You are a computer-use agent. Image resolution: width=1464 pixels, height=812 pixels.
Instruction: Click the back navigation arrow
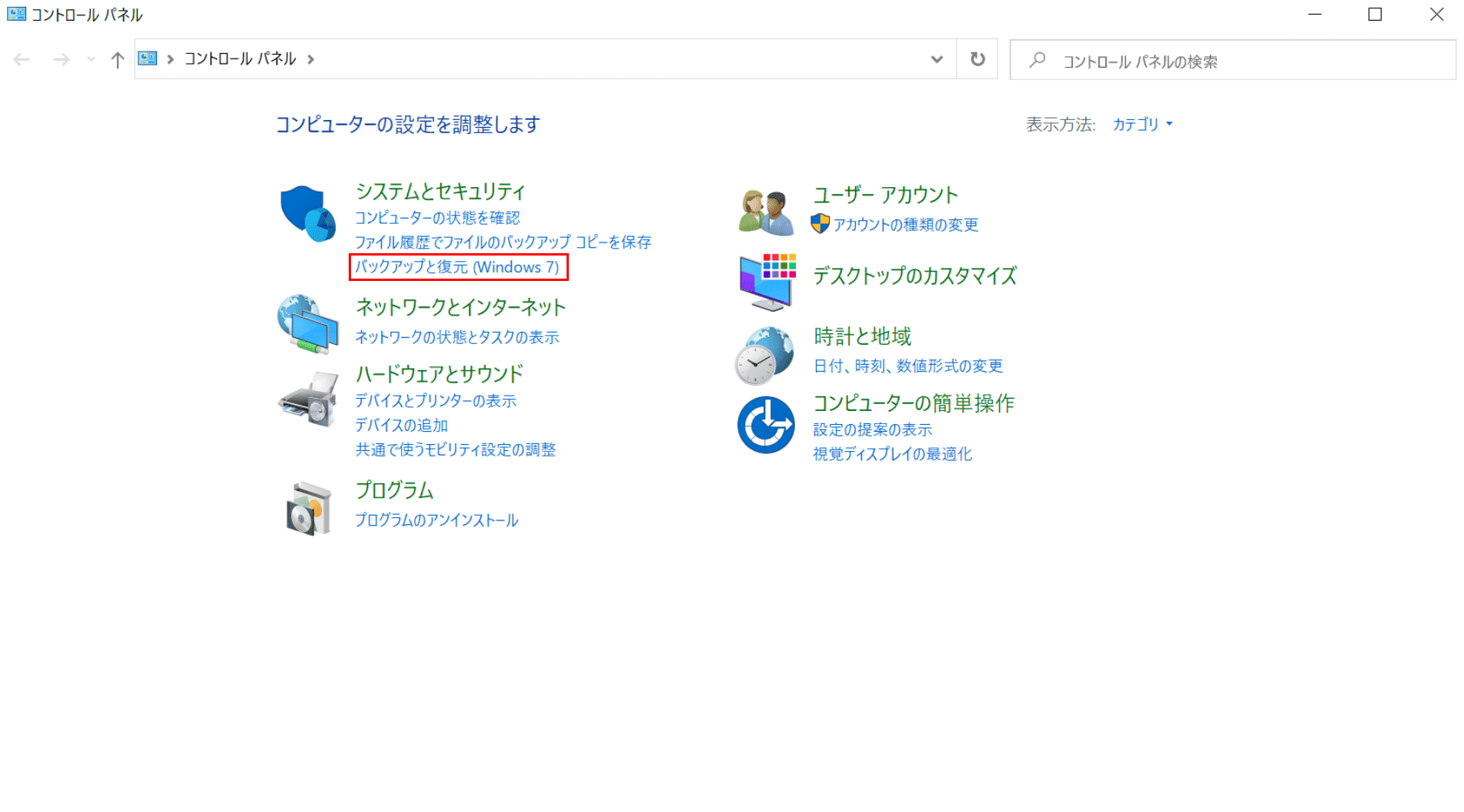click(22, 59)
